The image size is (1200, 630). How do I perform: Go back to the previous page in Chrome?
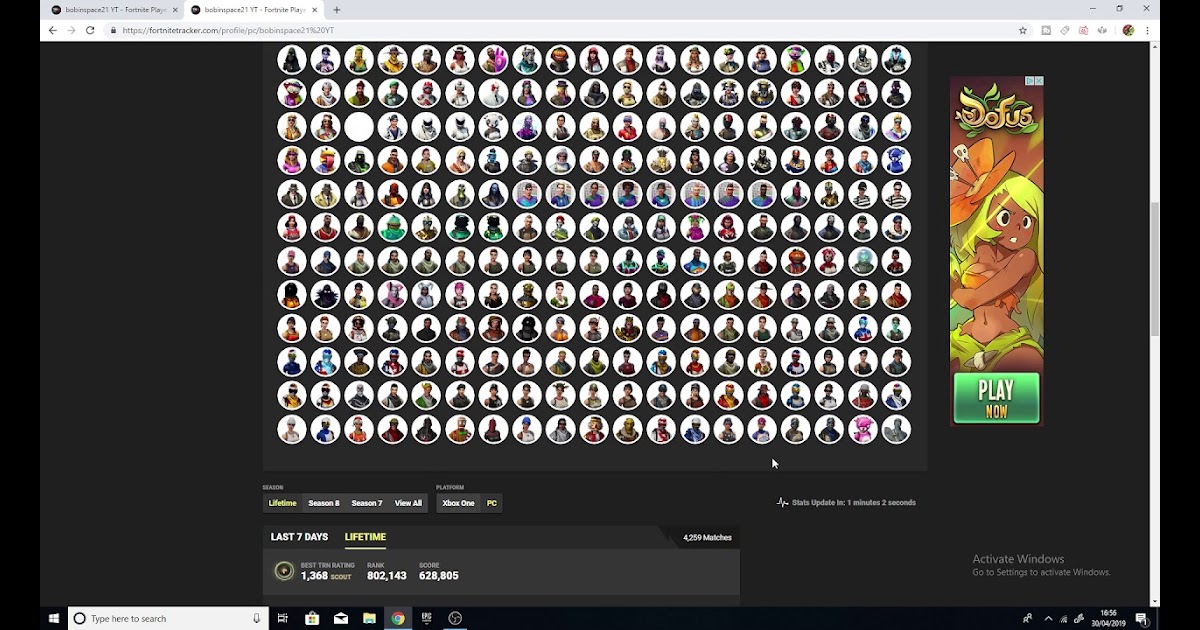click(53, 30)
